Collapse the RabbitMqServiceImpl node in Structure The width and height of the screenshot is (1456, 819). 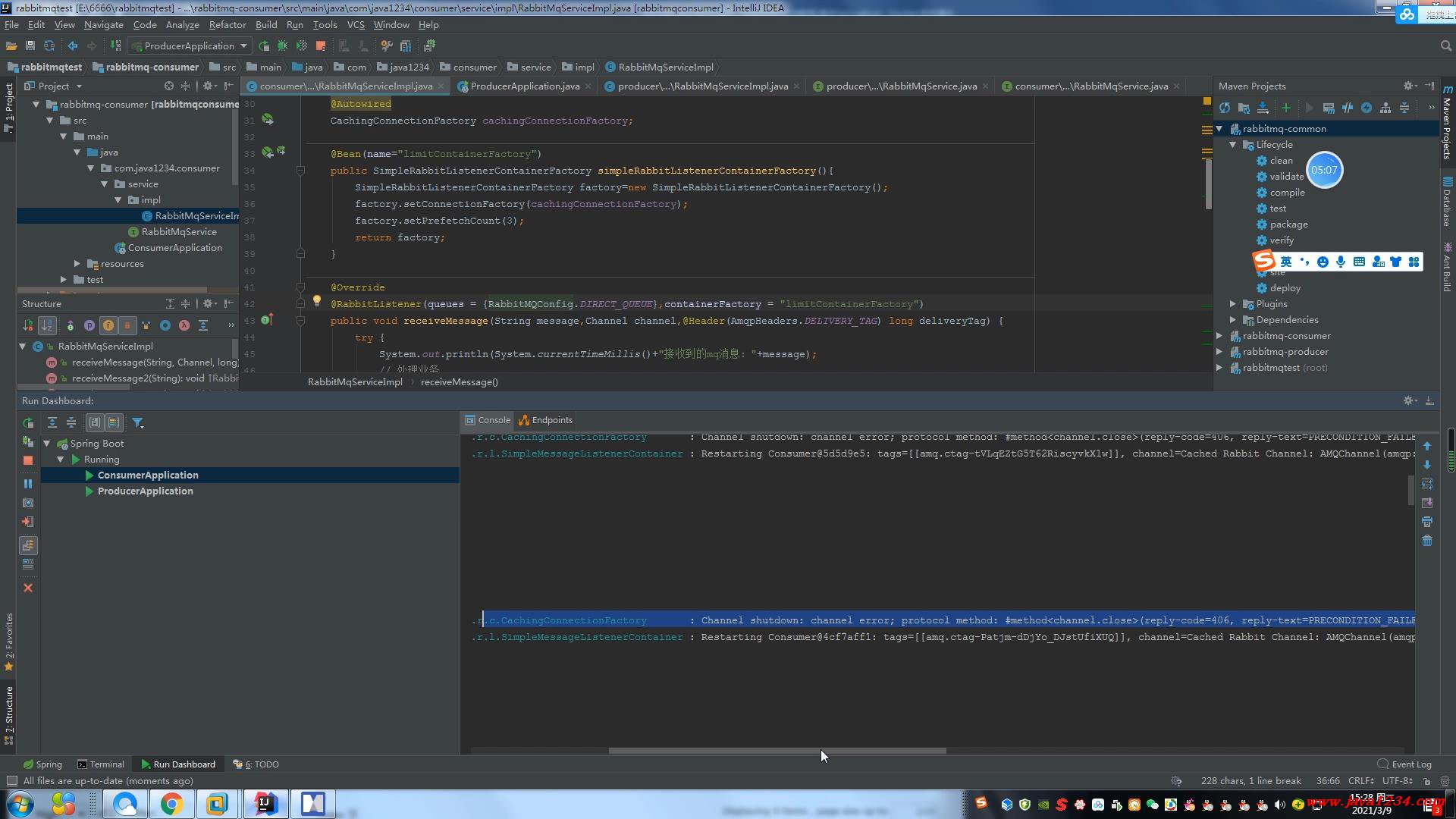click(23, 347)
